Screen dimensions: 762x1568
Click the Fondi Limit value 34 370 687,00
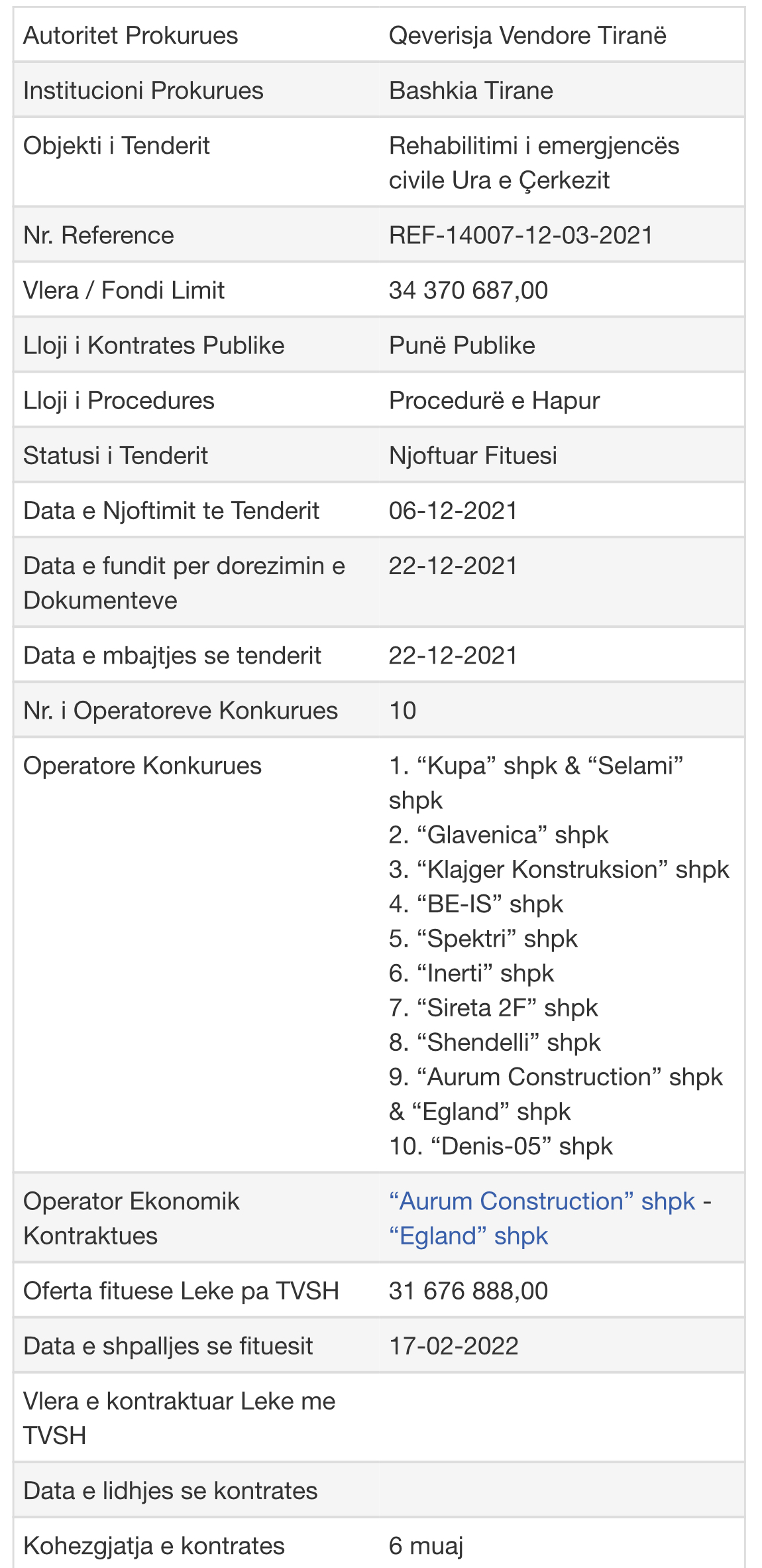point(468,290)
